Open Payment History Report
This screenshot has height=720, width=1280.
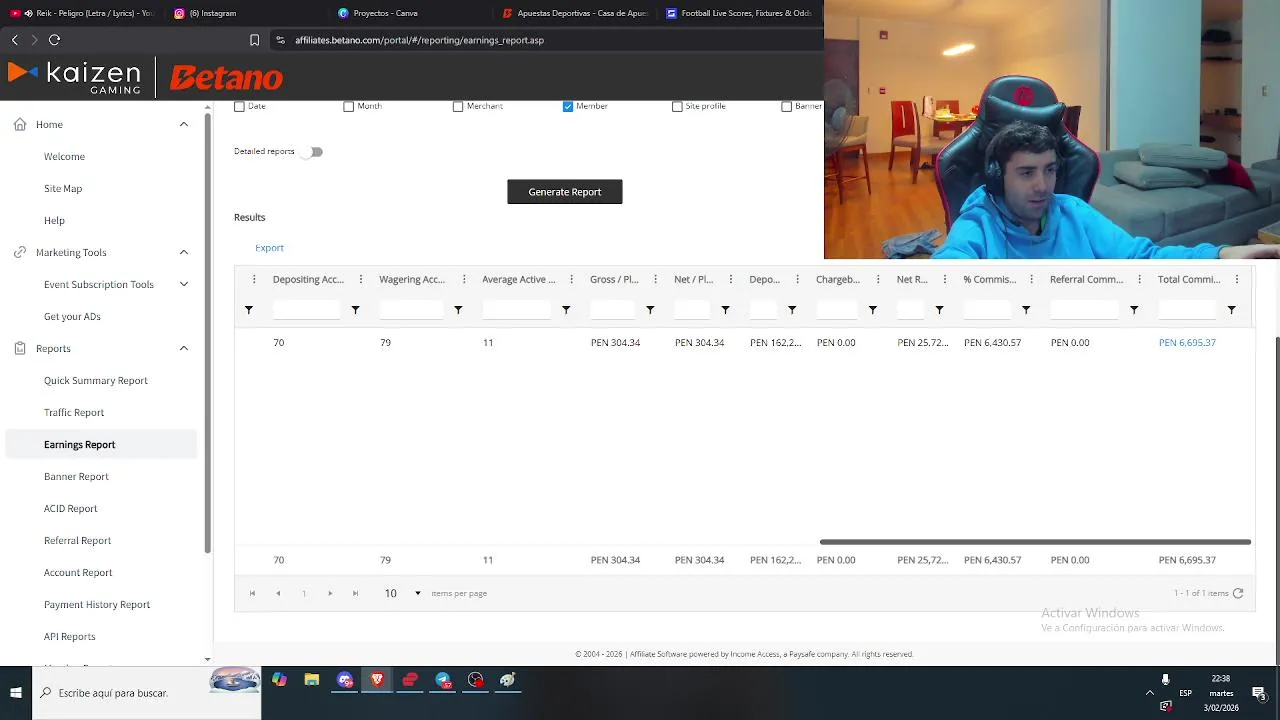coord(97,604)
